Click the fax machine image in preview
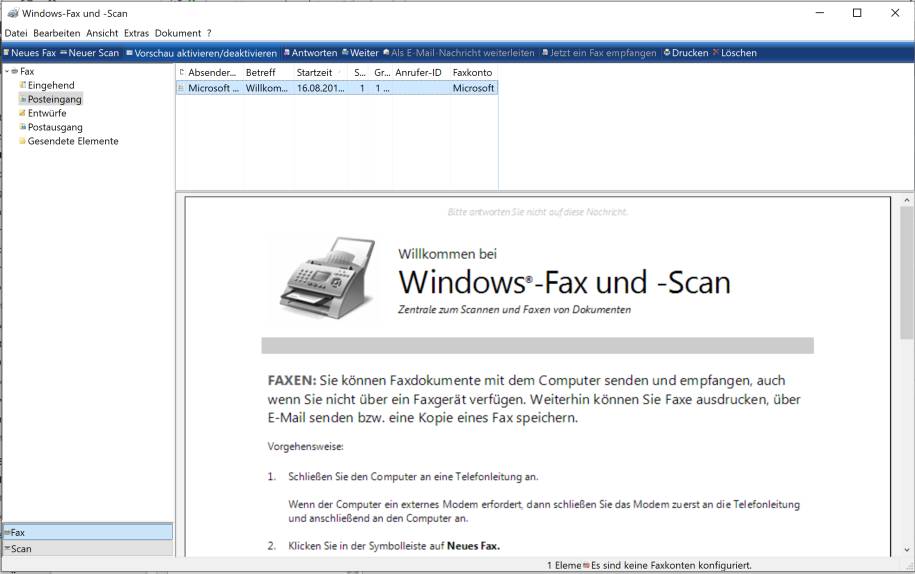 pyautogui.click(x=327, y=277)
